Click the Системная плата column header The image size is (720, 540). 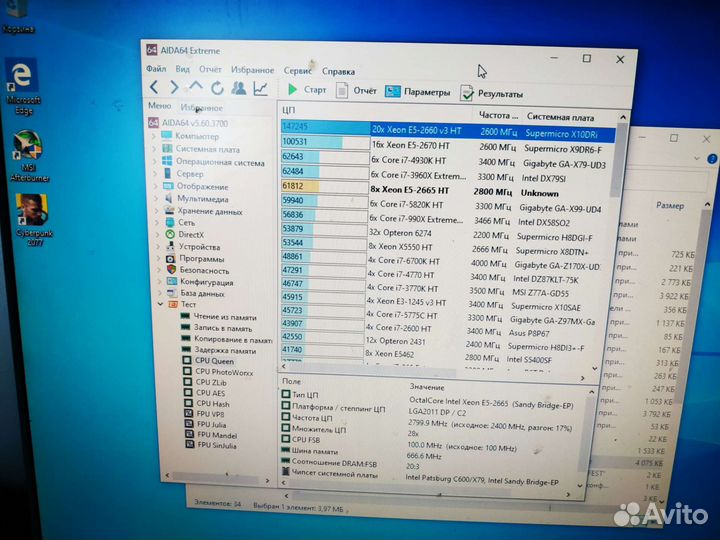click(560, 117)
